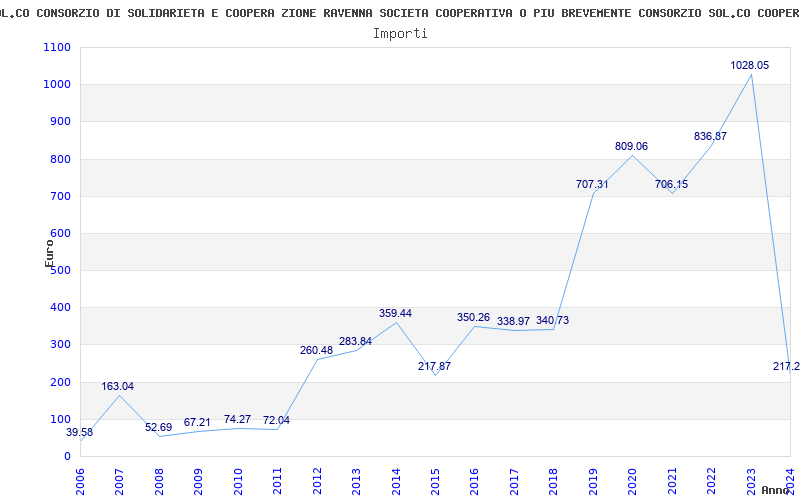The height and width of the screenshot is (500, 800).
Task: Click the 2021 x-axis year label
Action: [x=672, y=481]
